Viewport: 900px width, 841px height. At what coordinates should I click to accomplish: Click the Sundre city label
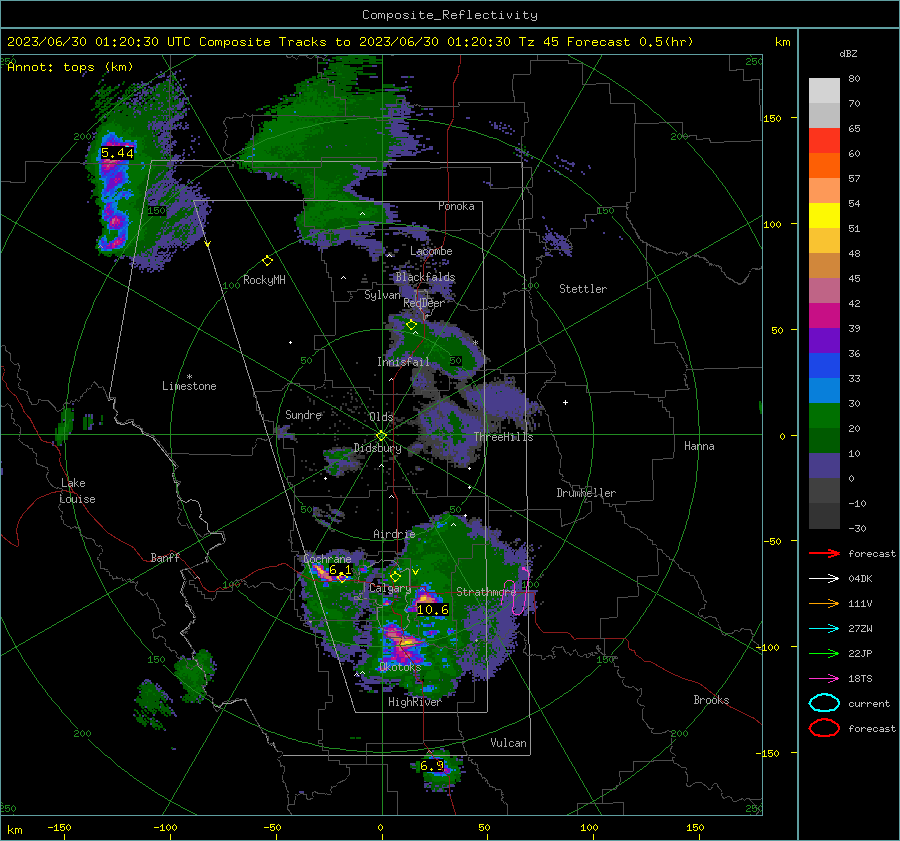(303, 415)
